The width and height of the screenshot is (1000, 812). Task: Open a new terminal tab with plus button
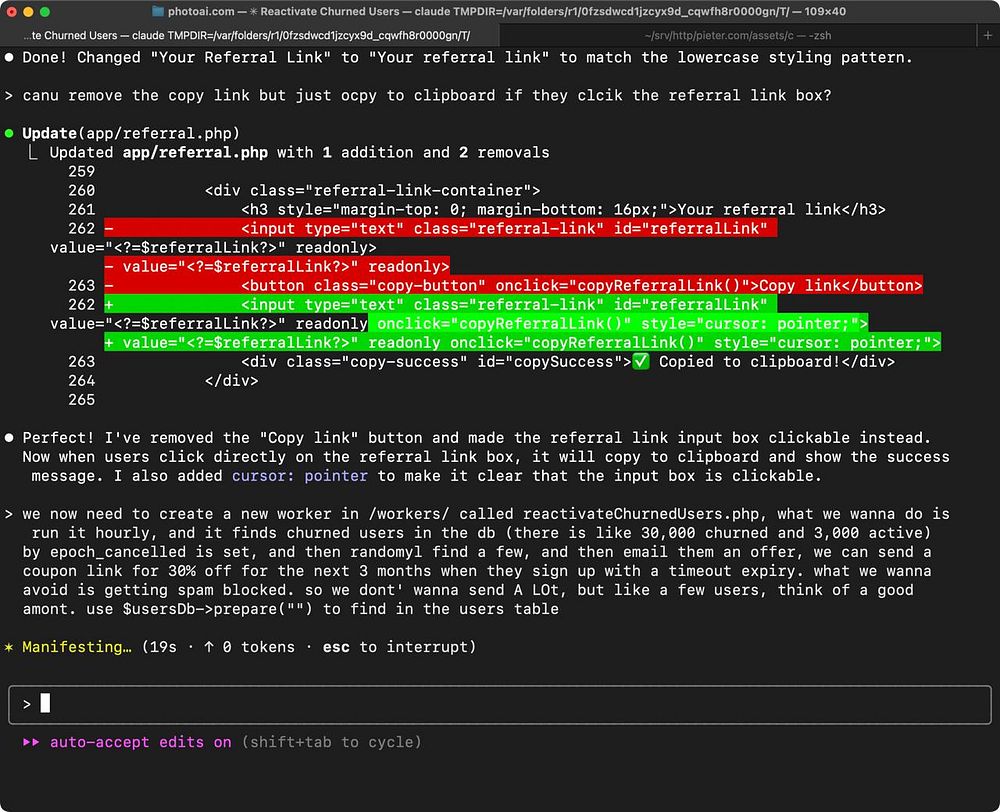pyautogui.click(x=987, y=36)
